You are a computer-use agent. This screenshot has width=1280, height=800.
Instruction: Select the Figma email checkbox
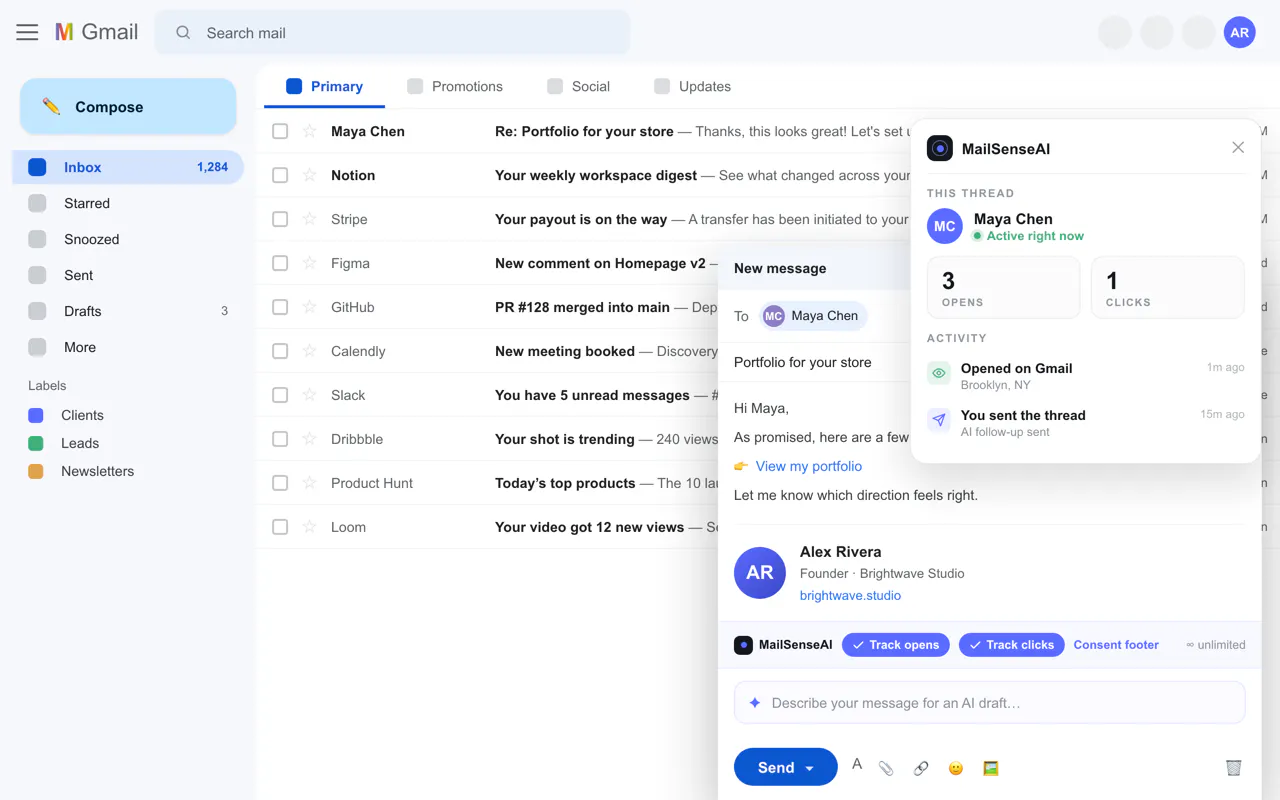(x=280, y=263)
